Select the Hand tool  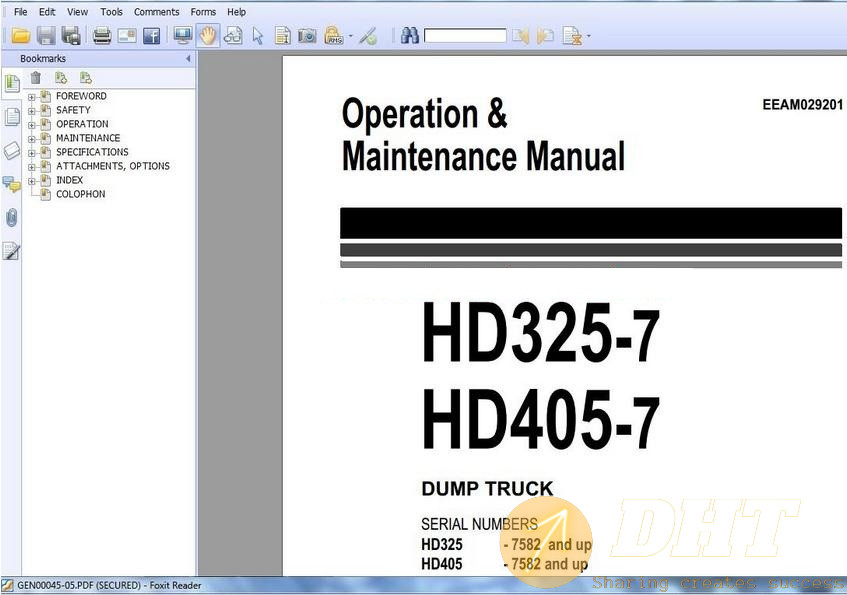208,36
